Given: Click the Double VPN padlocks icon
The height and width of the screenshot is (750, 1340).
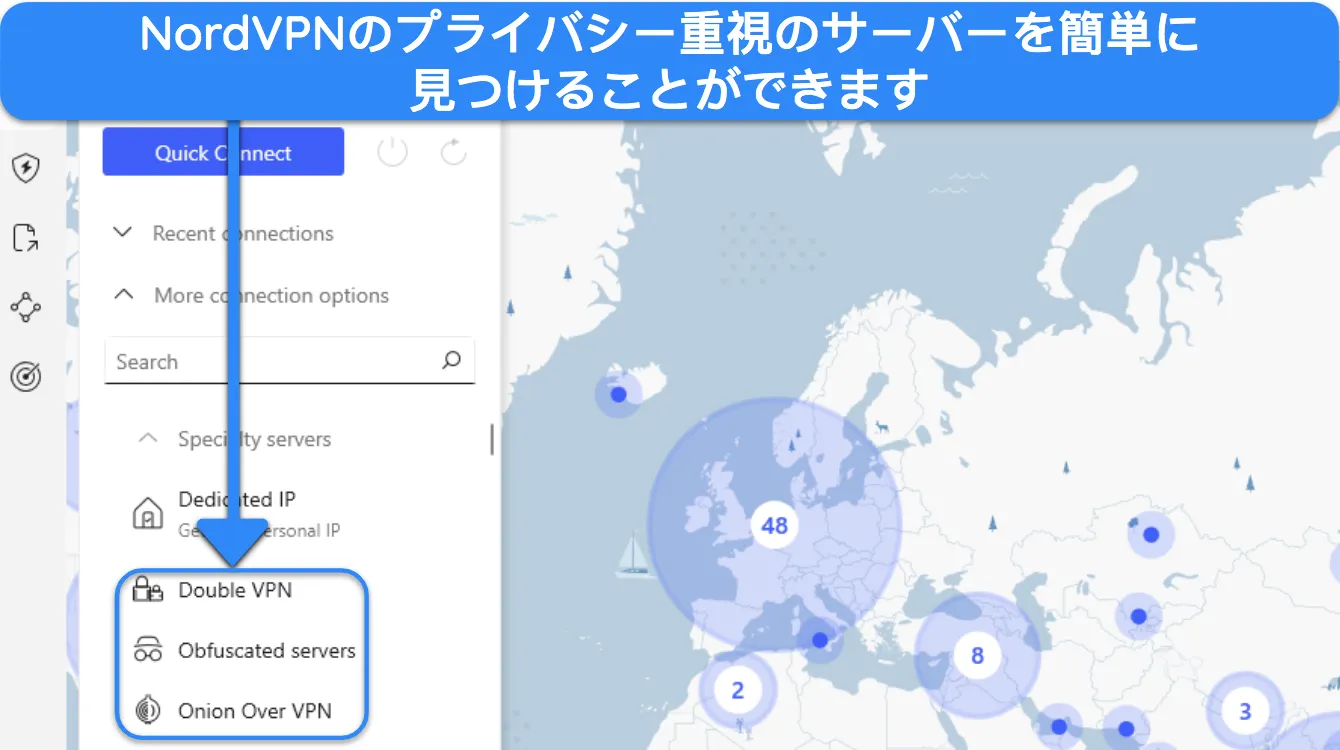Looking at the screenshot, I should (x=148, y=590).
